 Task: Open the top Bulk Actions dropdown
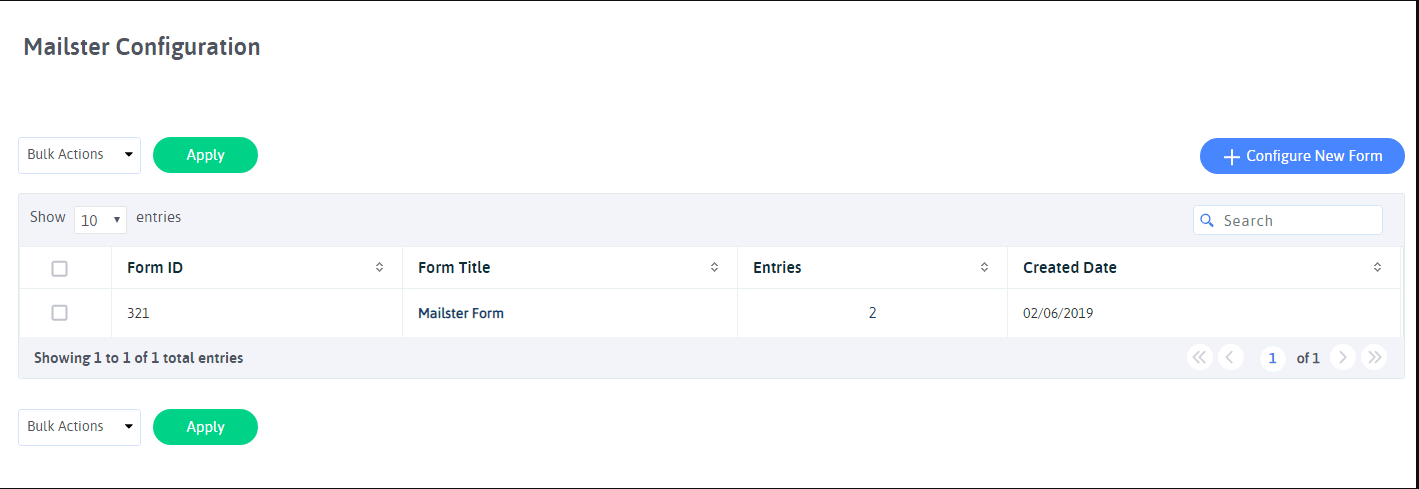coord(79,155)
